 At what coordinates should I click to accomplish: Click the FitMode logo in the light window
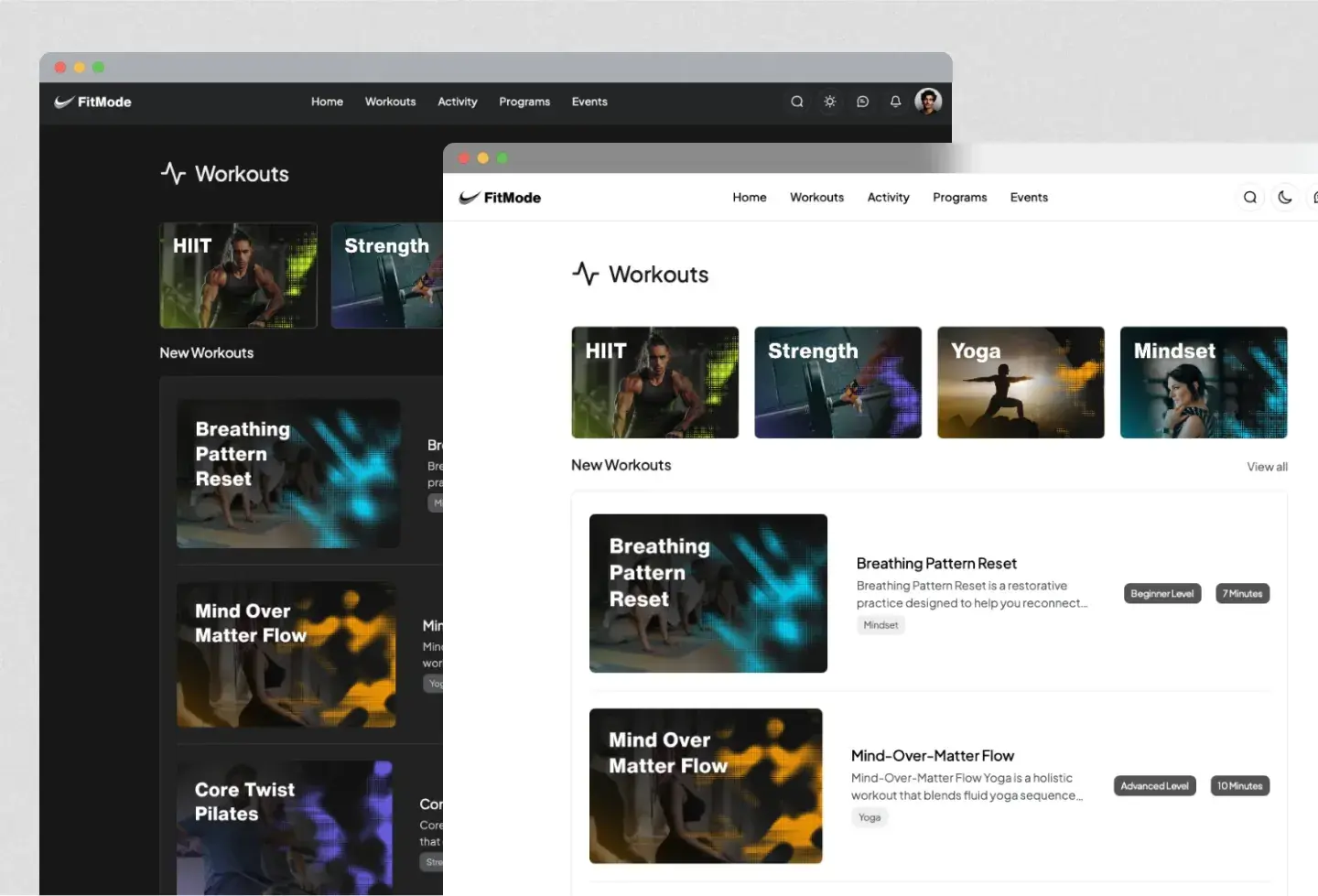pyautogui.click(x=500, y=198)
